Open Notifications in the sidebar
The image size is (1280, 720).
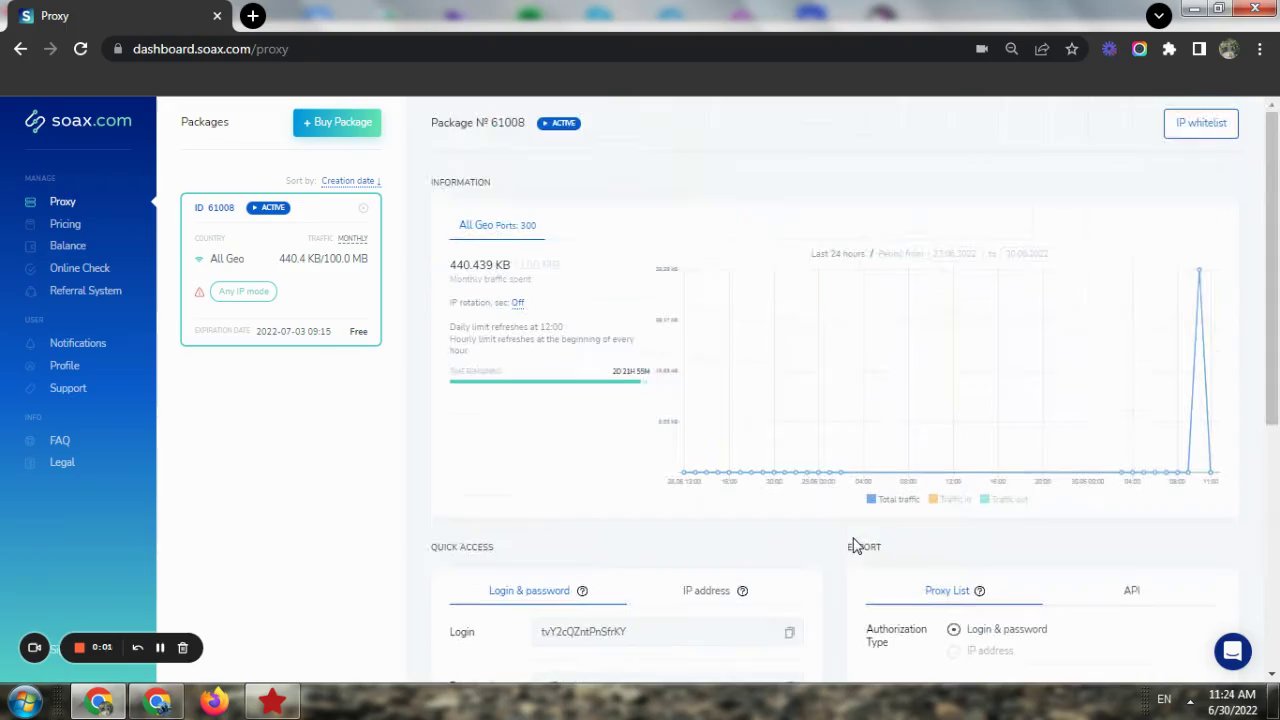tap(78, 343)
